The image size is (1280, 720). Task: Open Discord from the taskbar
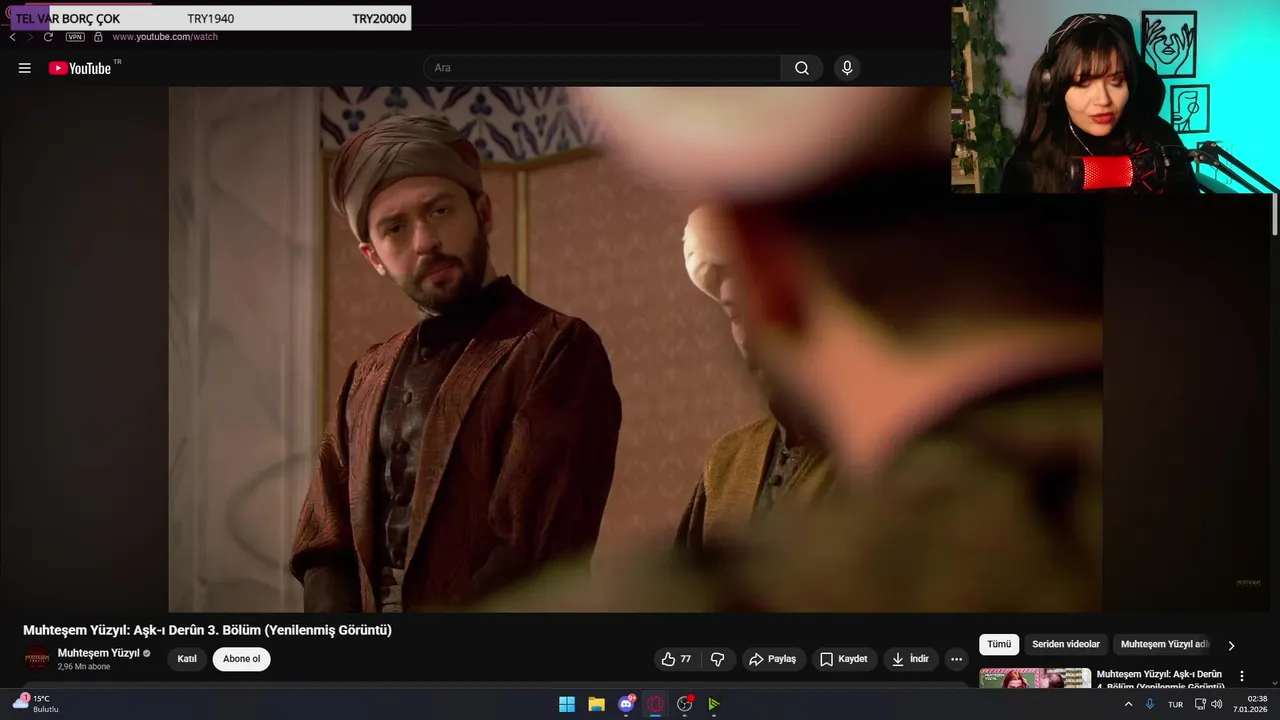(x=626, y=704)
